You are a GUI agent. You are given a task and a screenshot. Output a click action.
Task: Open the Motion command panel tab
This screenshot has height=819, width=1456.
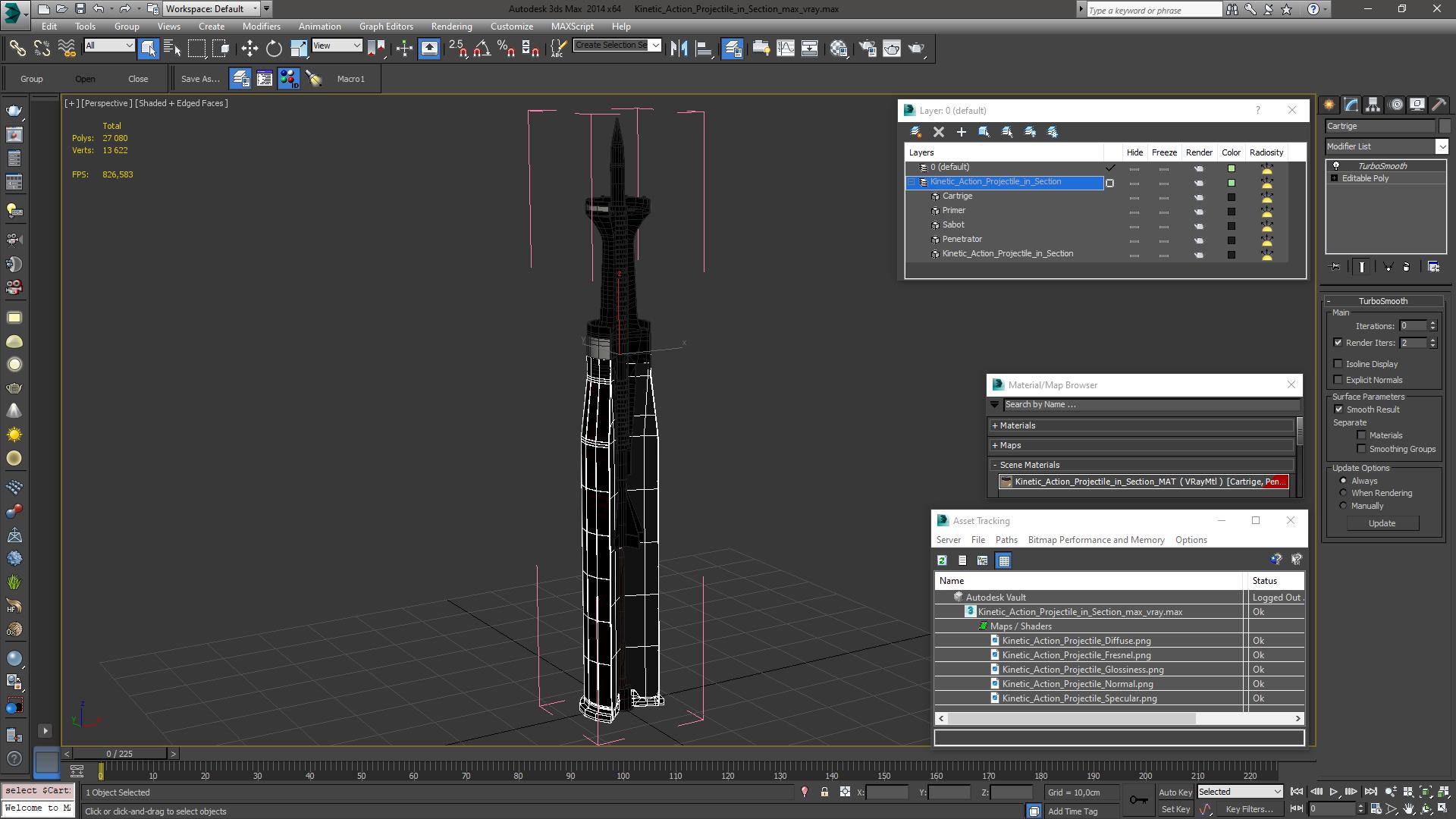click(1395, 105)
